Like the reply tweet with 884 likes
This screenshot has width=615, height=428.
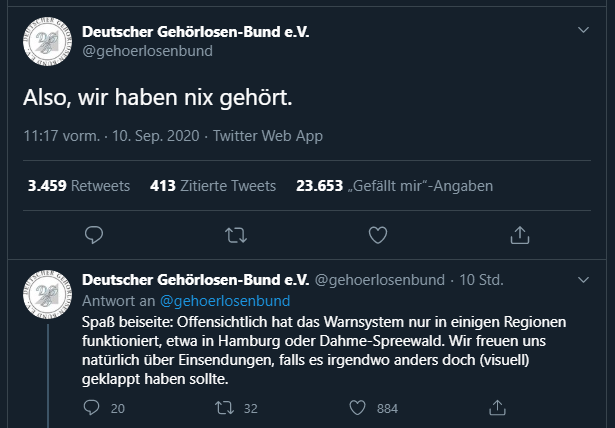[360, 408]
